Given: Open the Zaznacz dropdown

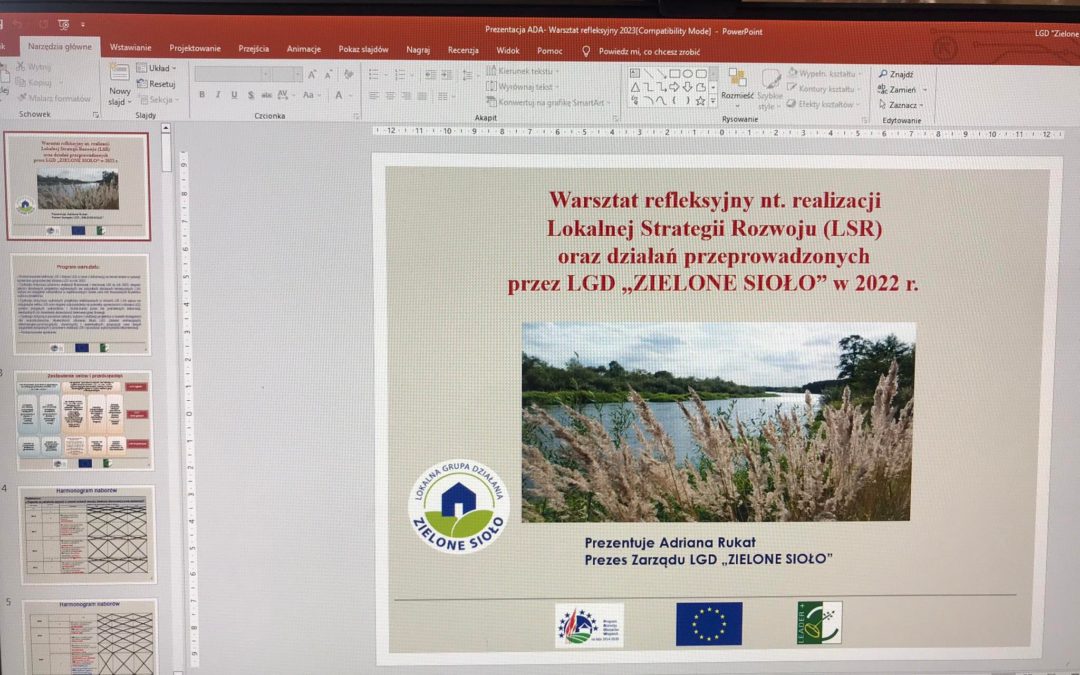Looking at the screenshot, I should tap(902, 105).
